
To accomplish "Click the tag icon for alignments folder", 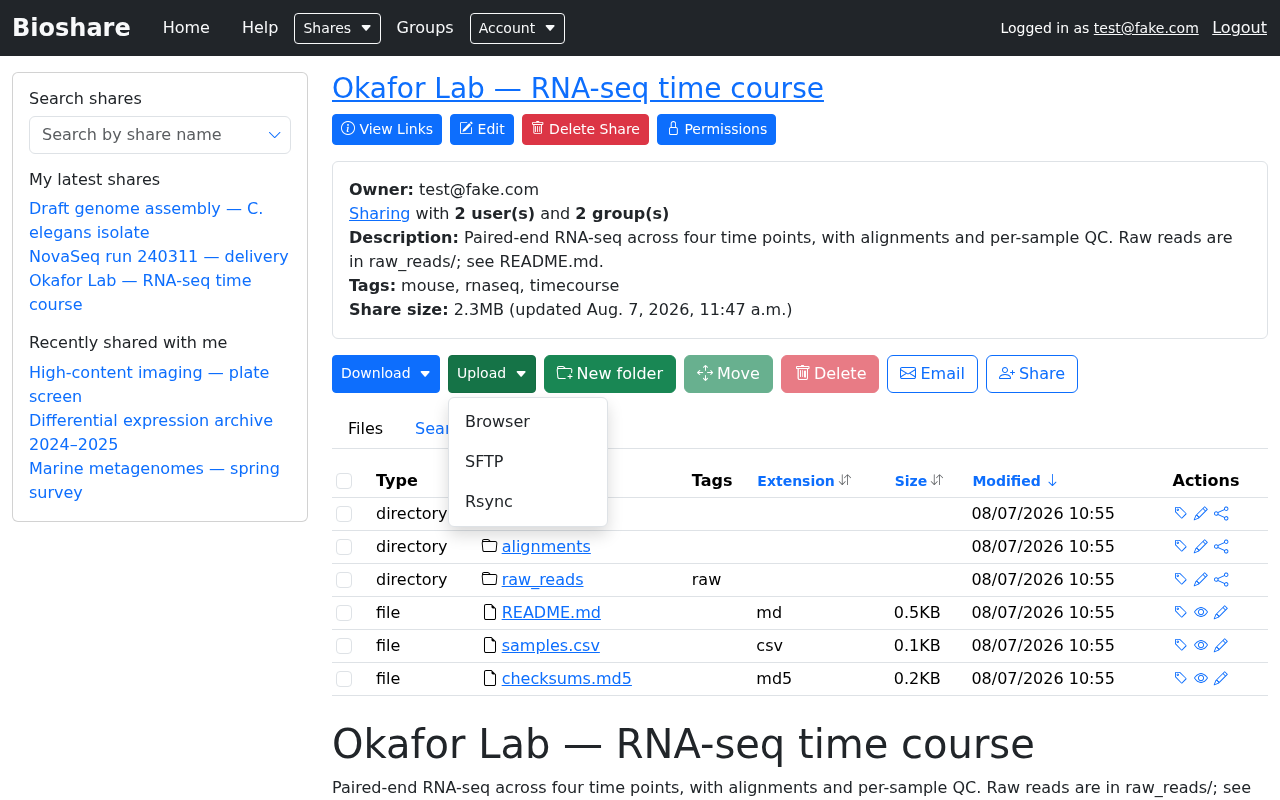I will tap(1181, 547).
